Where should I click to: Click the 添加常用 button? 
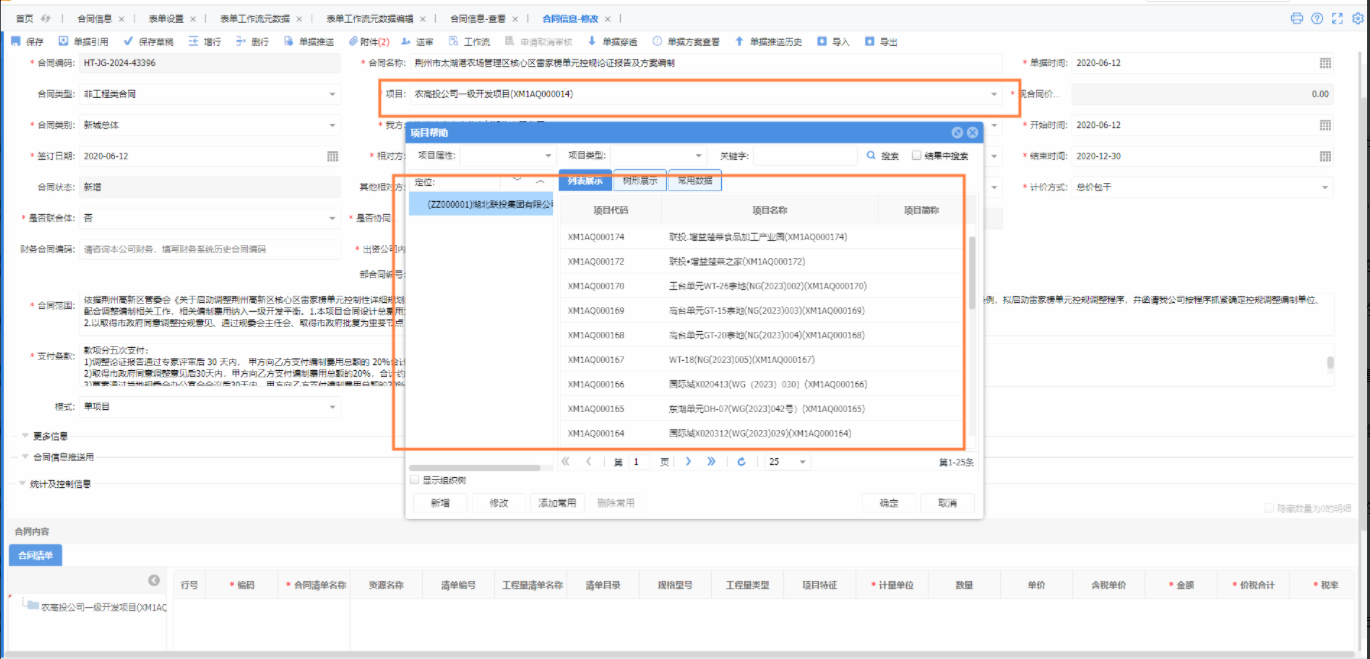pos(557,503)
